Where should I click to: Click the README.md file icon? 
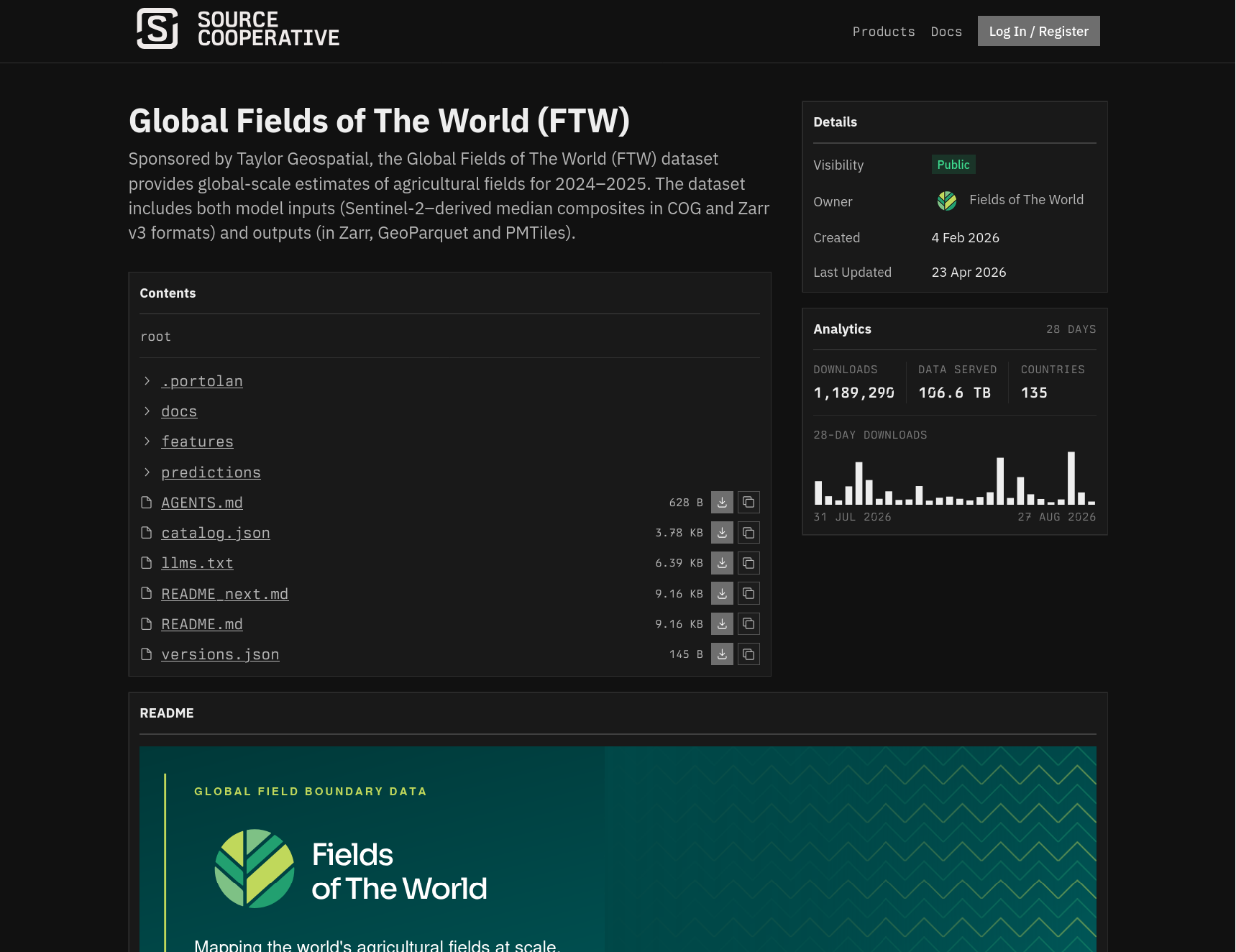click(147, 624)
